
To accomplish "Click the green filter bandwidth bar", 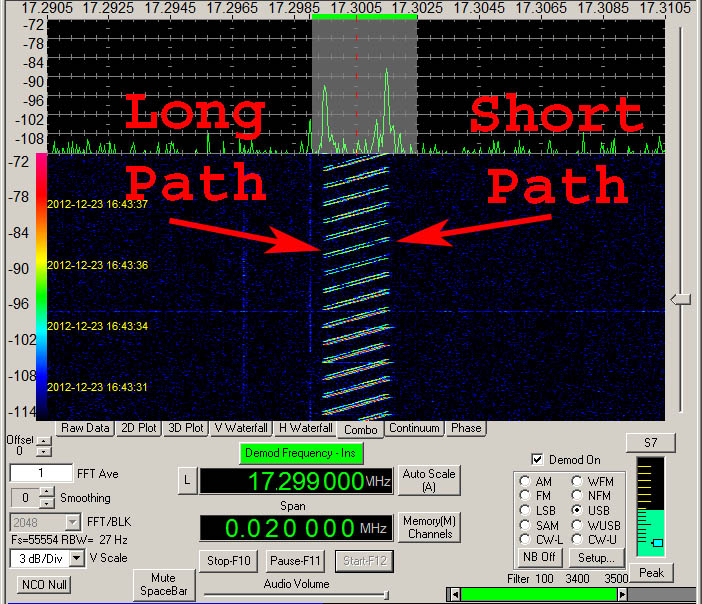I will [x=539, y=595].
